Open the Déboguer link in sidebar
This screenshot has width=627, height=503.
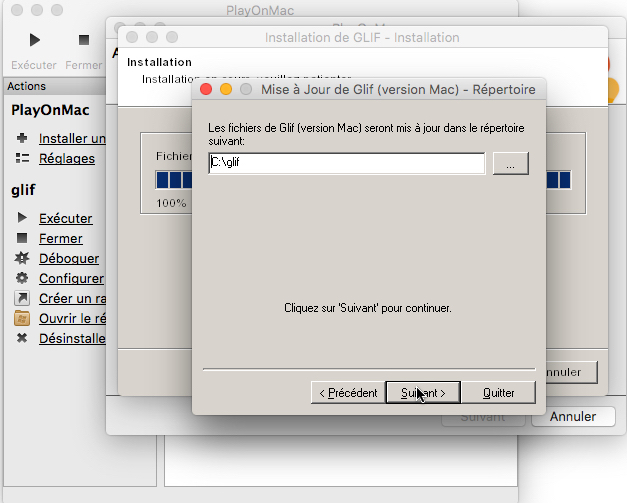(68, 258)
